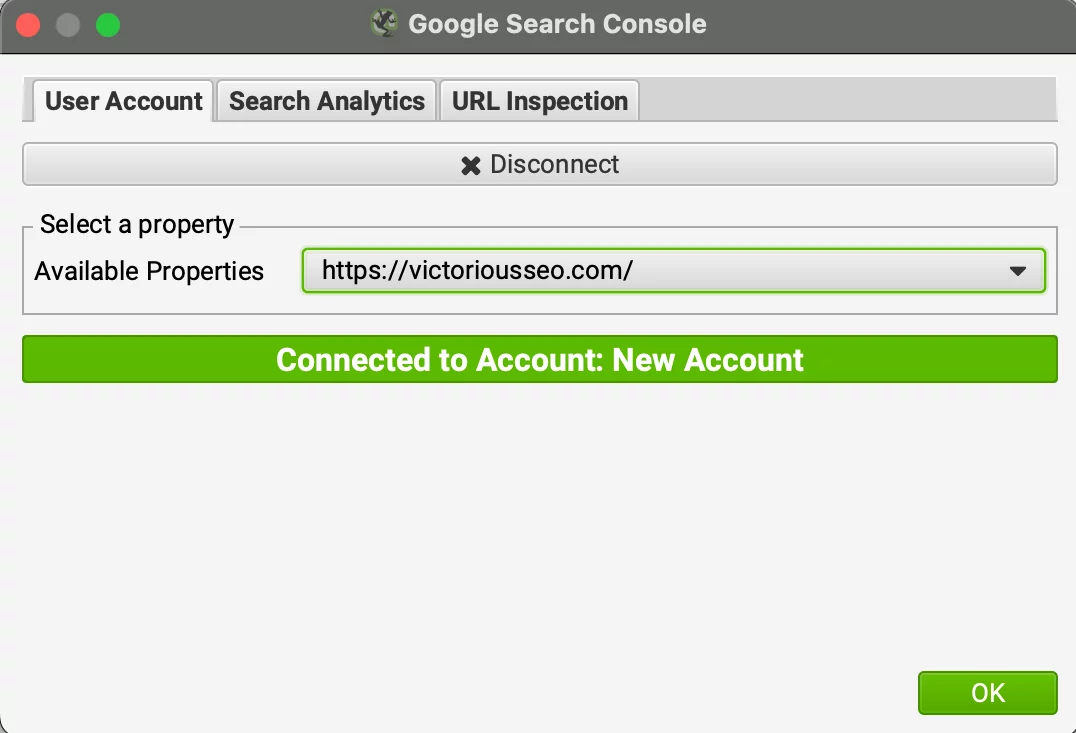
Task: Close the Google Search Console window
Action: click(x=28, y=25)
